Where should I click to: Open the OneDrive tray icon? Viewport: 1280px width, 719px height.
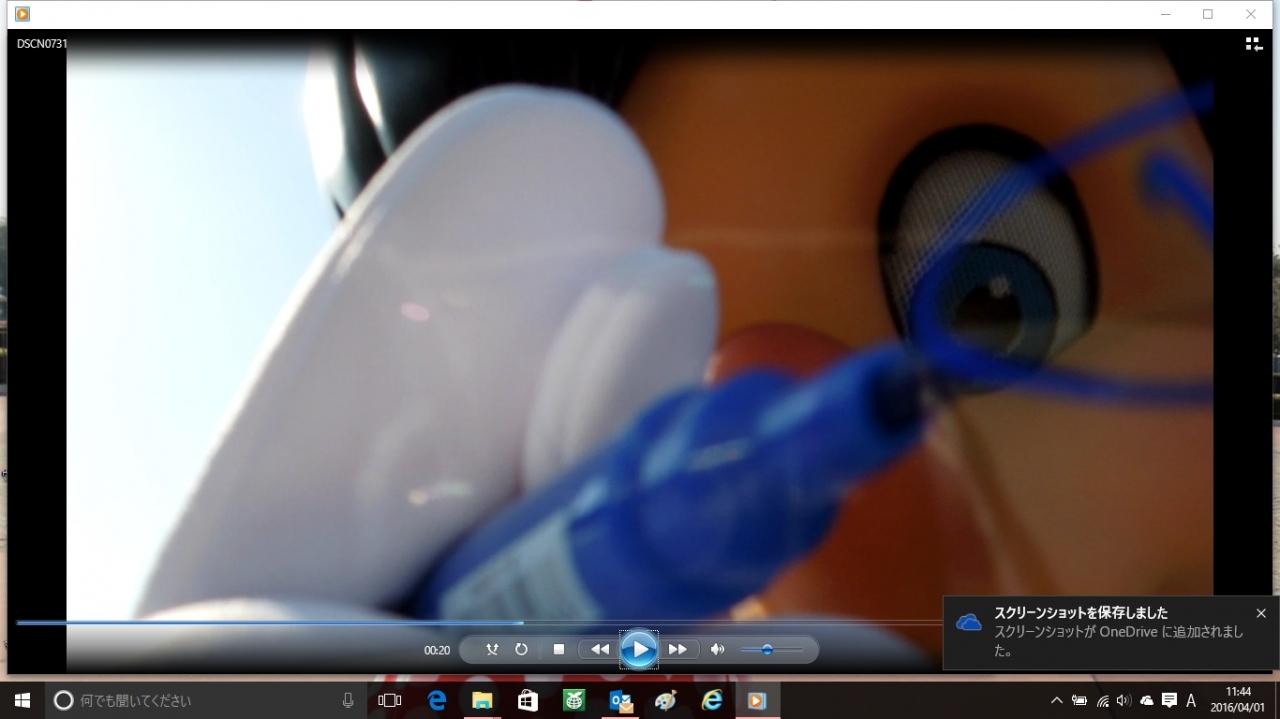pos(1146,701)
